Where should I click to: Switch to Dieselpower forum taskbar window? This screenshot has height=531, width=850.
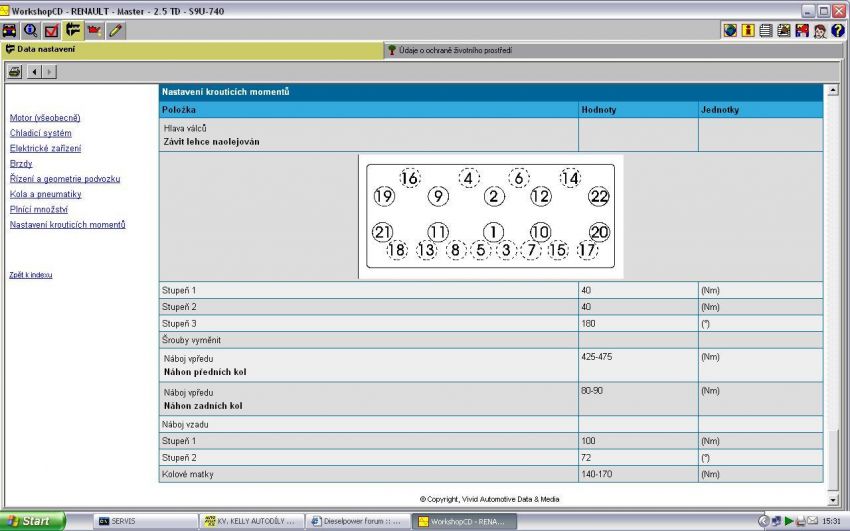click(x=357, y=521)
